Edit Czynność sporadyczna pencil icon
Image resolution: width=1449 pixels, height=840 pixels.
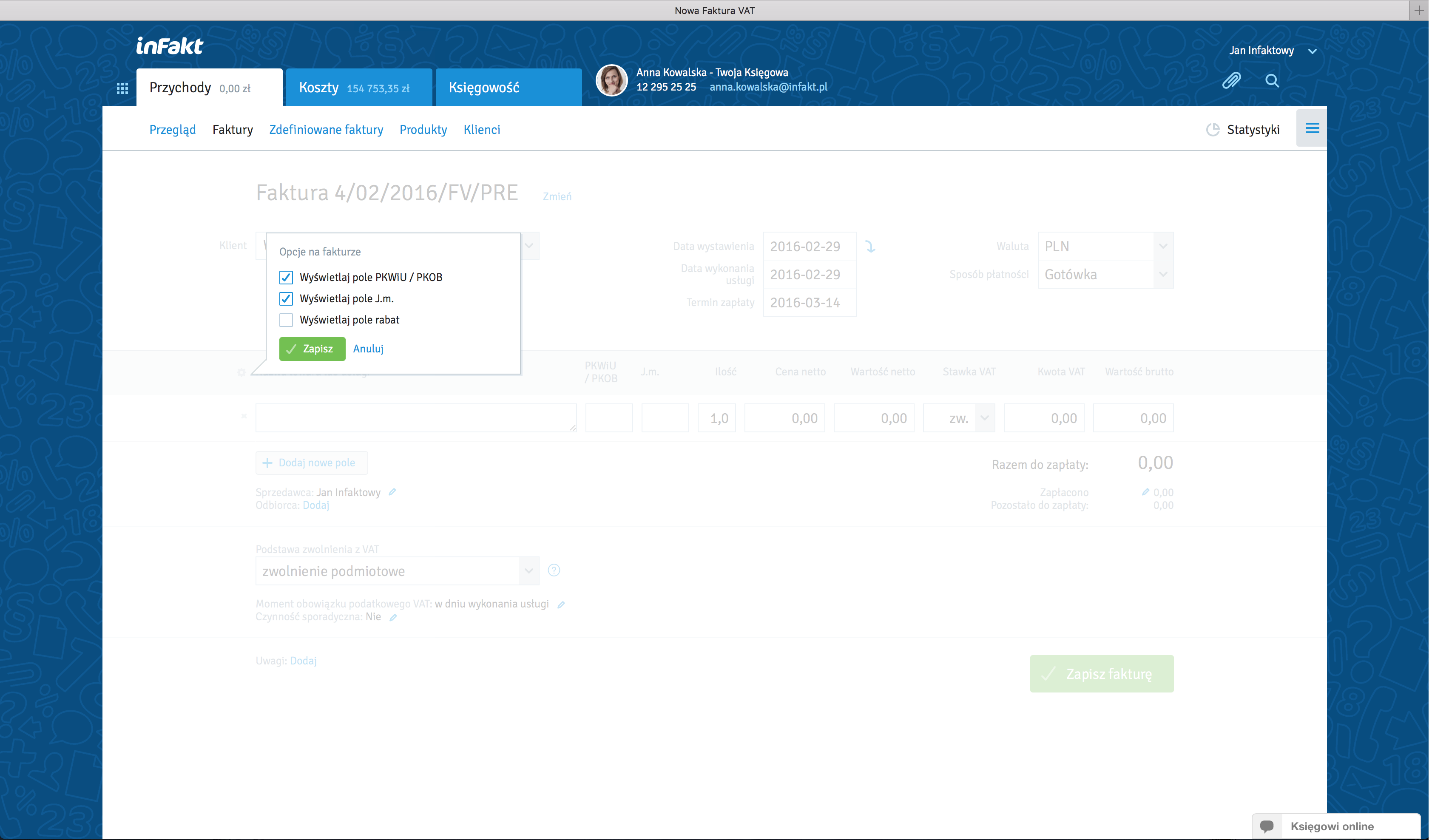(x=393, y=618)
